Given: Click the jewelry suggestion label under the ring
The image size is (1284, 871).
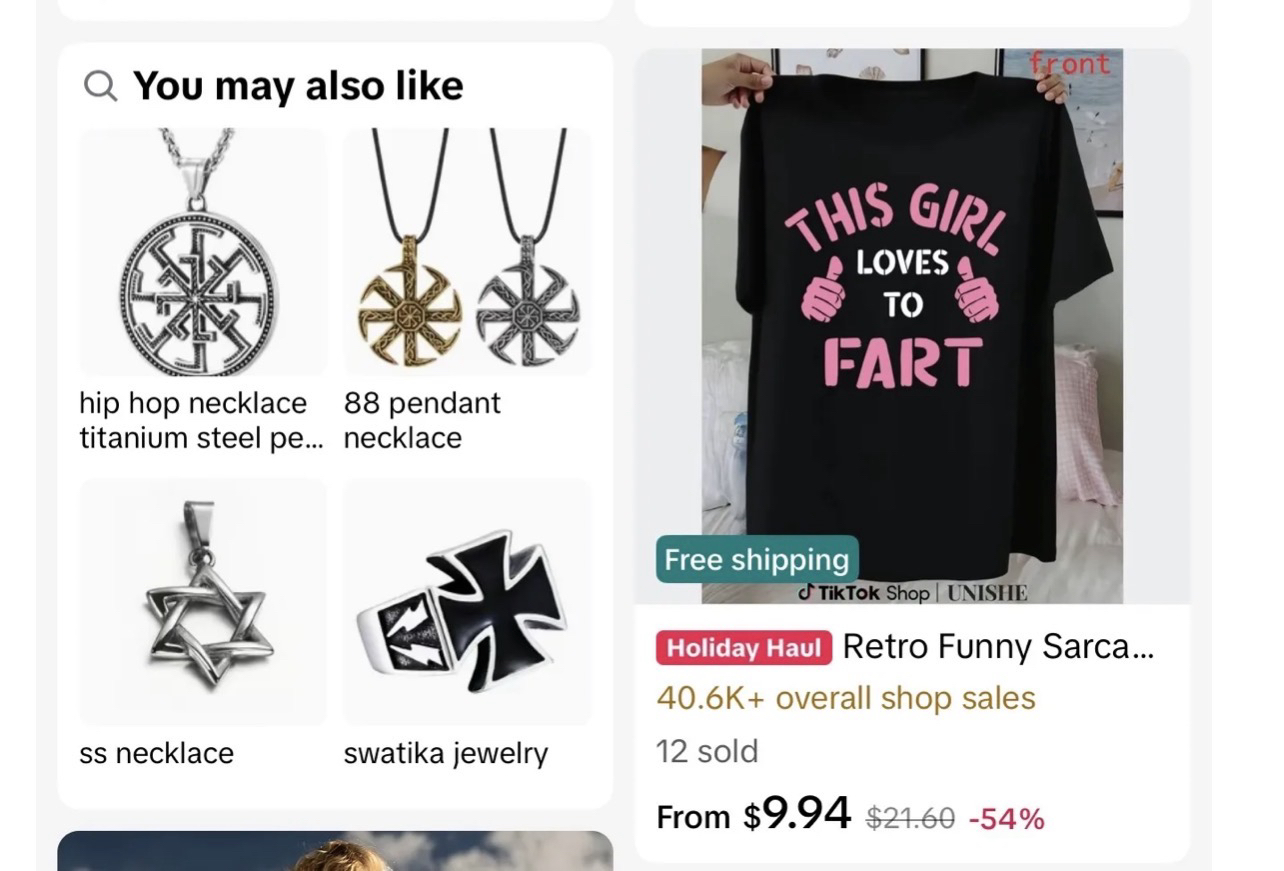Looking at the screenshot, I should coord(445,753).
